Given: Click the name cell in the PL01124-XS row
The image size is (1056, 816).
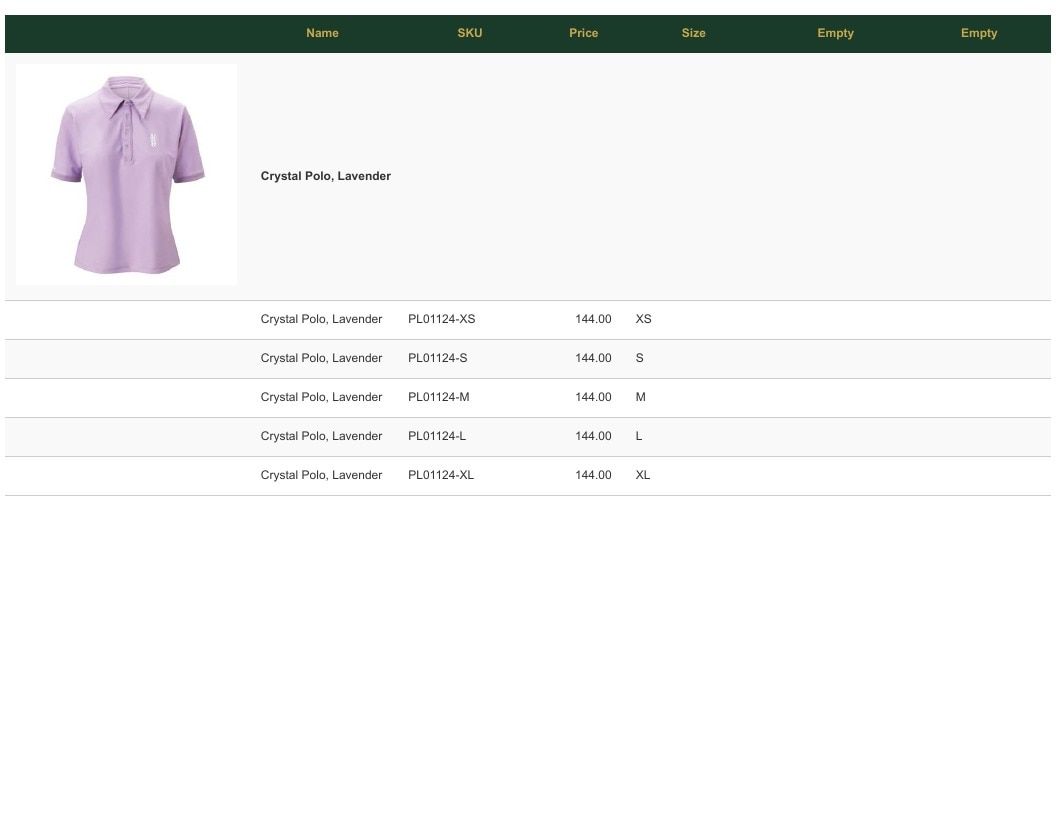Looking at the screenshot, I should [321, 319].
